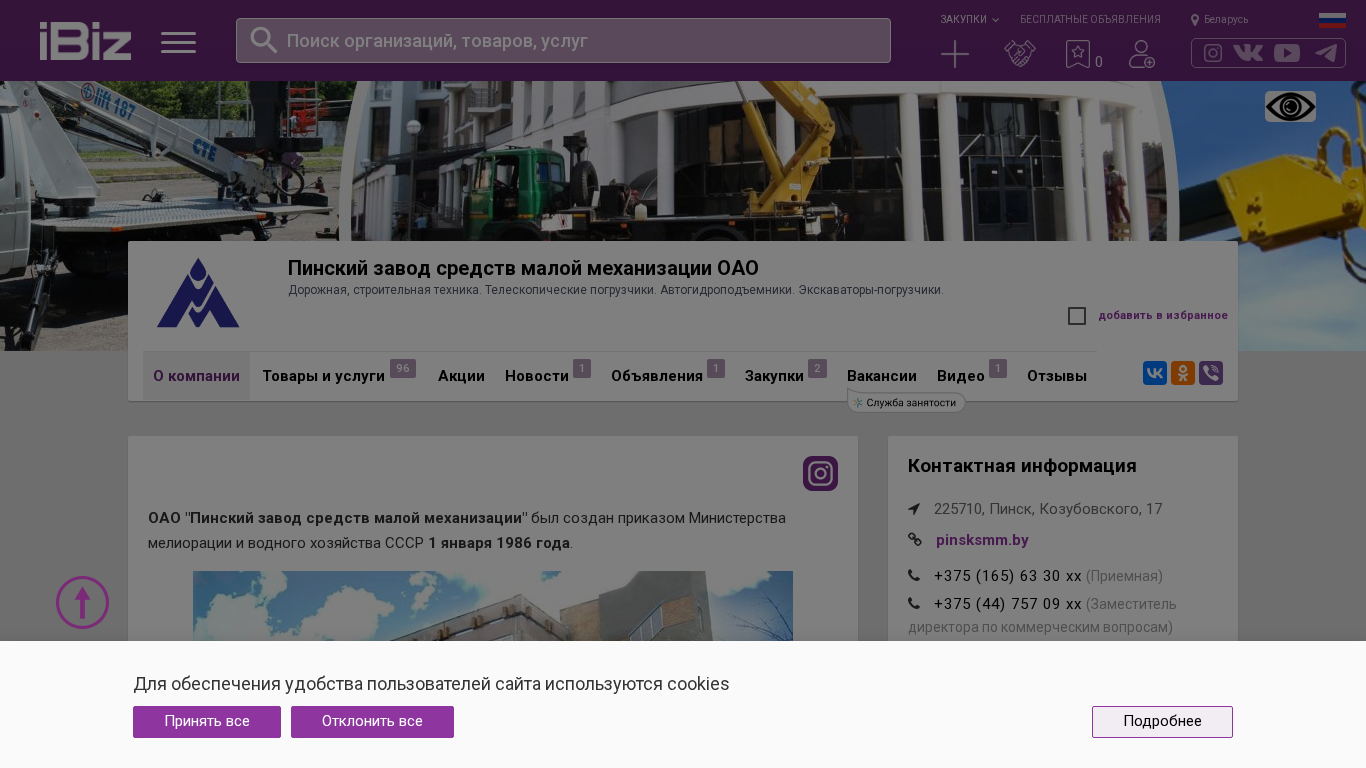
Task: Expand the ЗАКУПКИ dropdown
Action: pyautogui.click(x=969, y=20)
